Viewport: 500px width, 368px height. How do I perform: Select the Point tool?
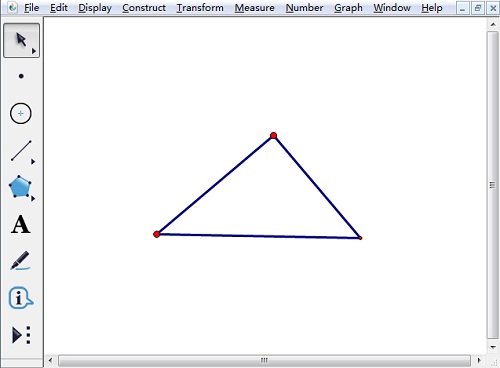click(x=21, y=76)
